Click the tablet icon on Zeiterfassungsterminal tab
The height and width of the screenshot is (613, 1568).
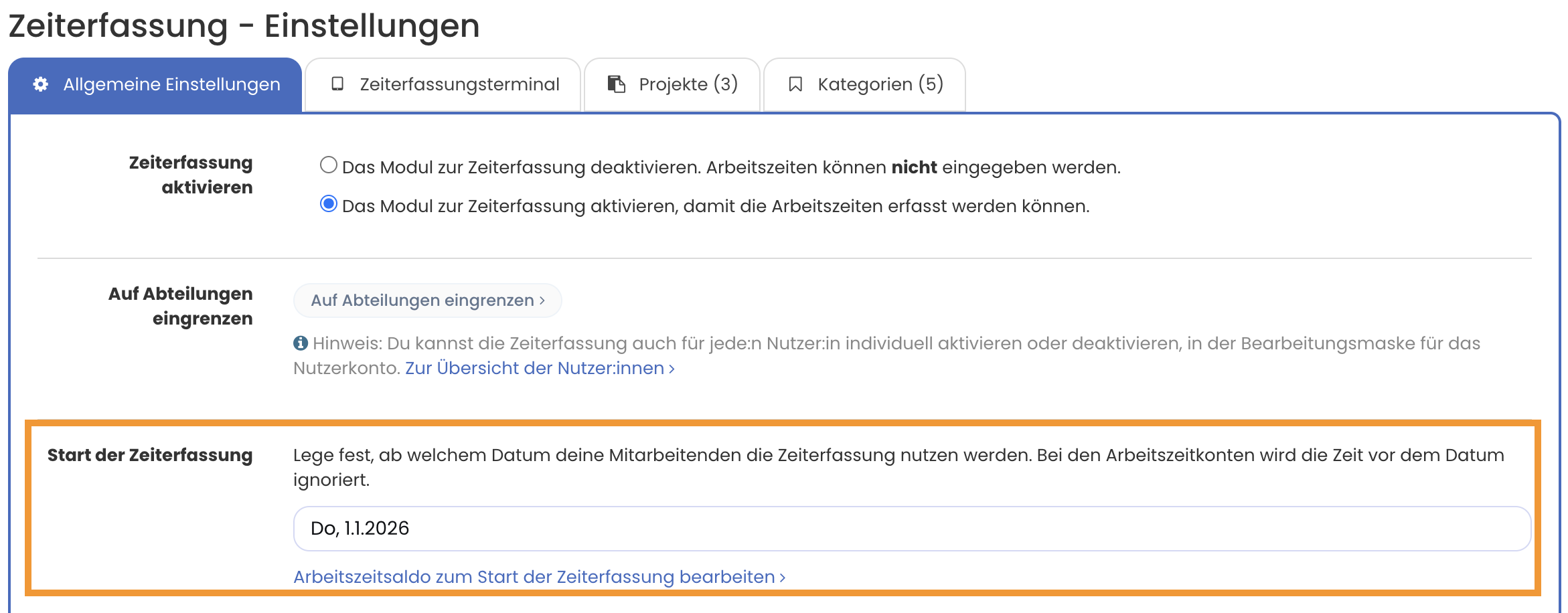pos(337,84)
